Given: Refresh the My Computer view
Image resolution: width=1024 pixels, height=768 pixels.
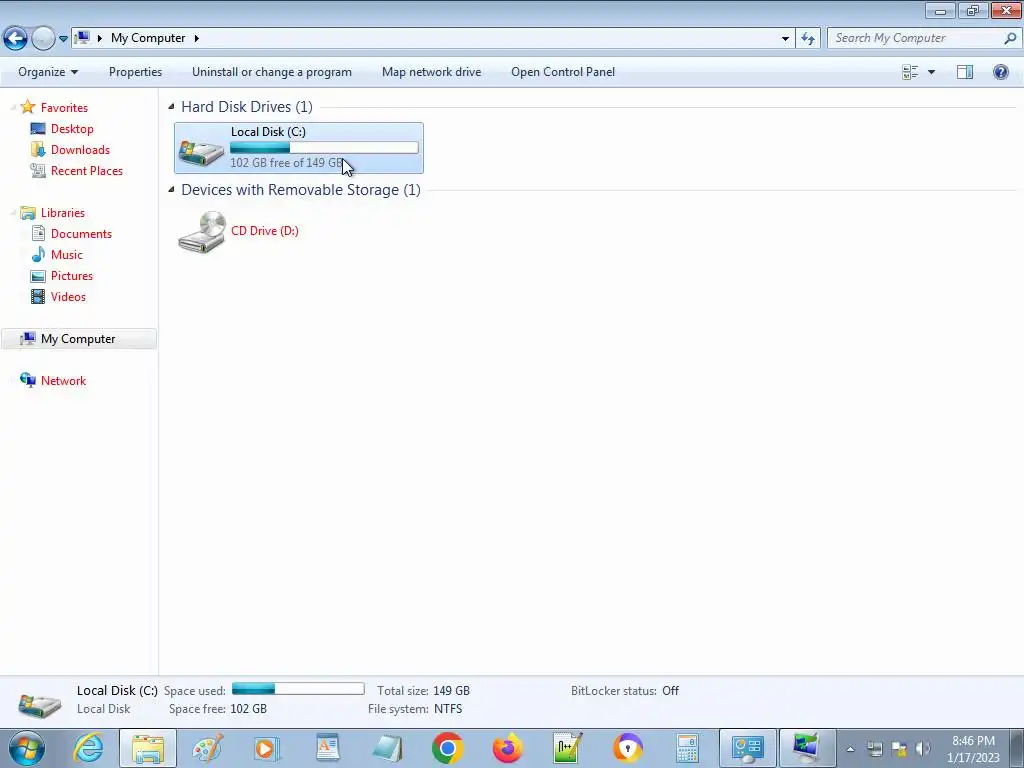Looking at the screenshot, I should 808,39.
